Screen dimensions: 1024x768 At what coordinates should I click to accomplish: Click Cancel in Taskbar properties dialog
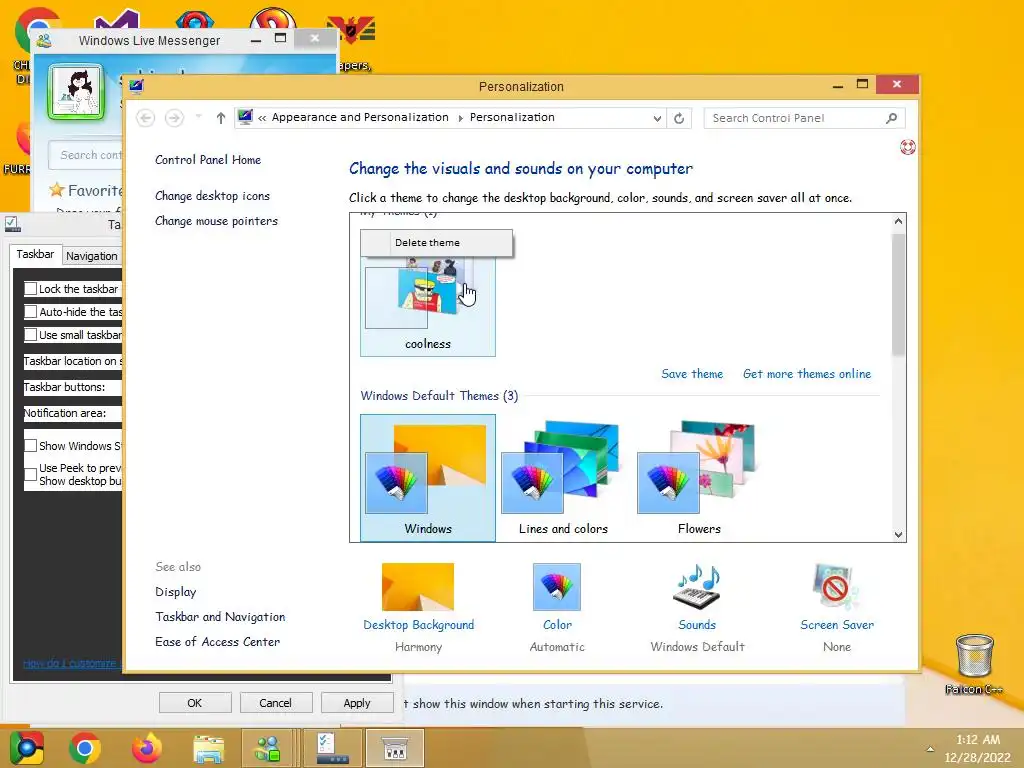coord(276,703)
